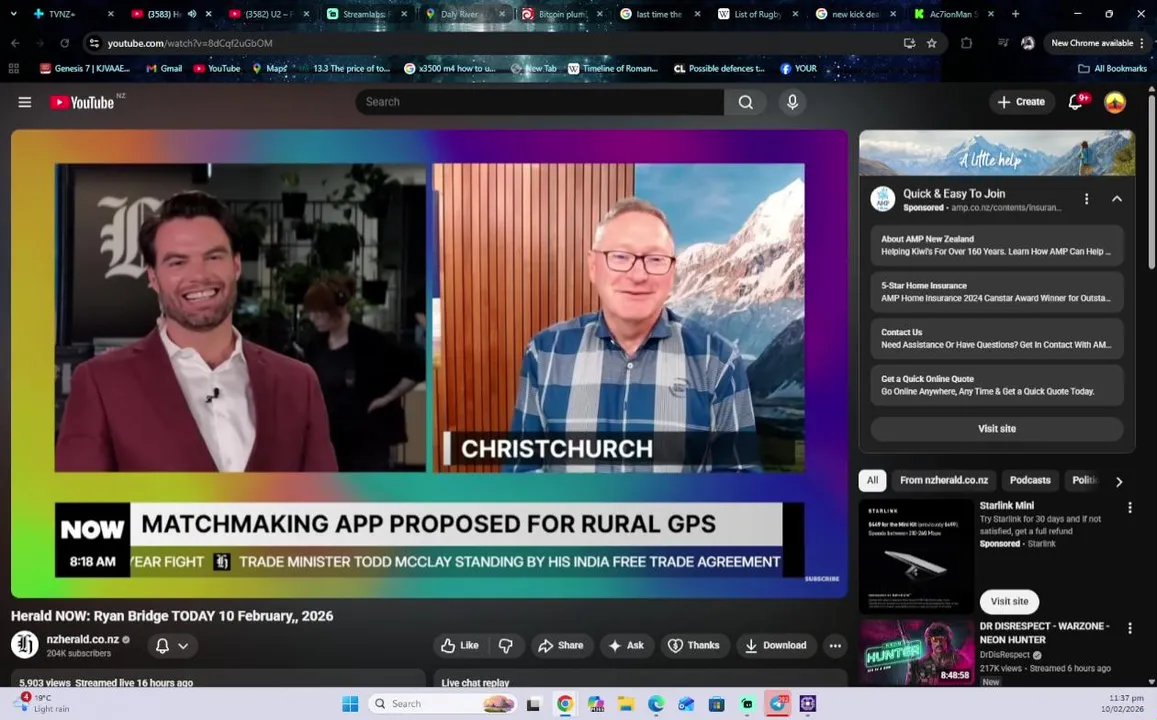Image resolution: width=1157 pixels, height=720 pixels.
Task: Open a new Chrome tab
Action: point(1015,13)
